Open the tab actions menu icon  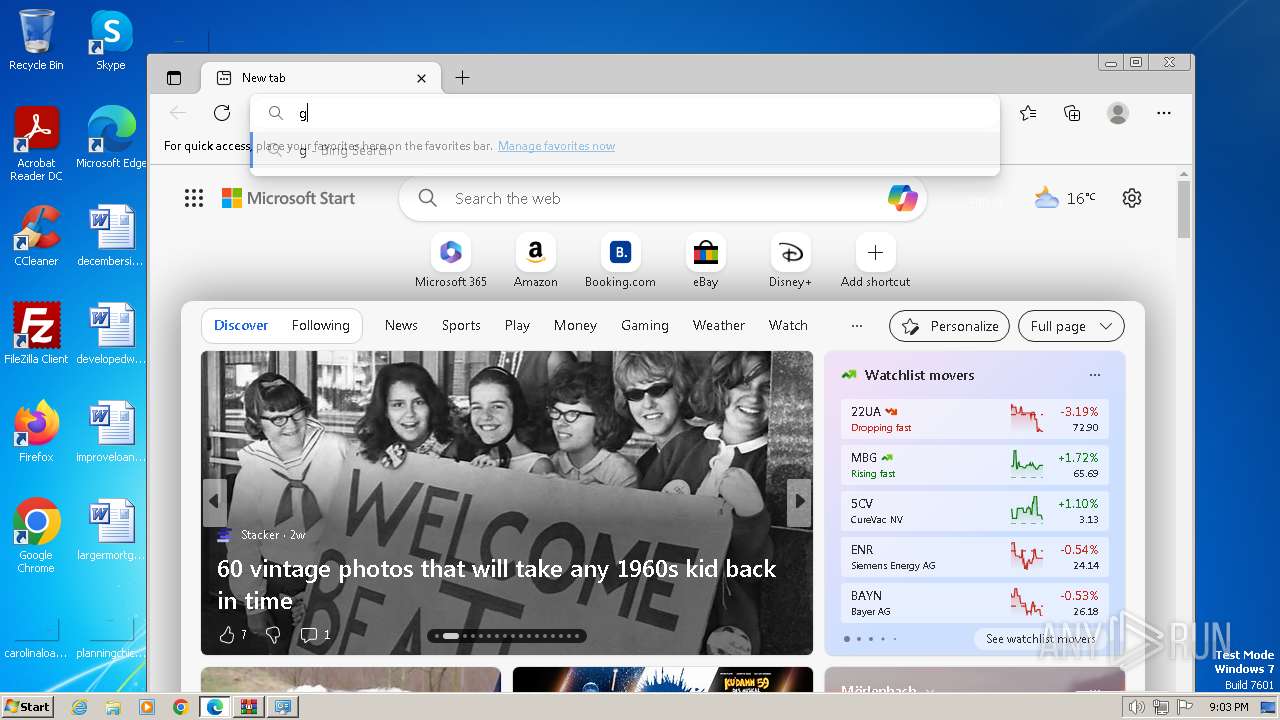pos(174,78)
